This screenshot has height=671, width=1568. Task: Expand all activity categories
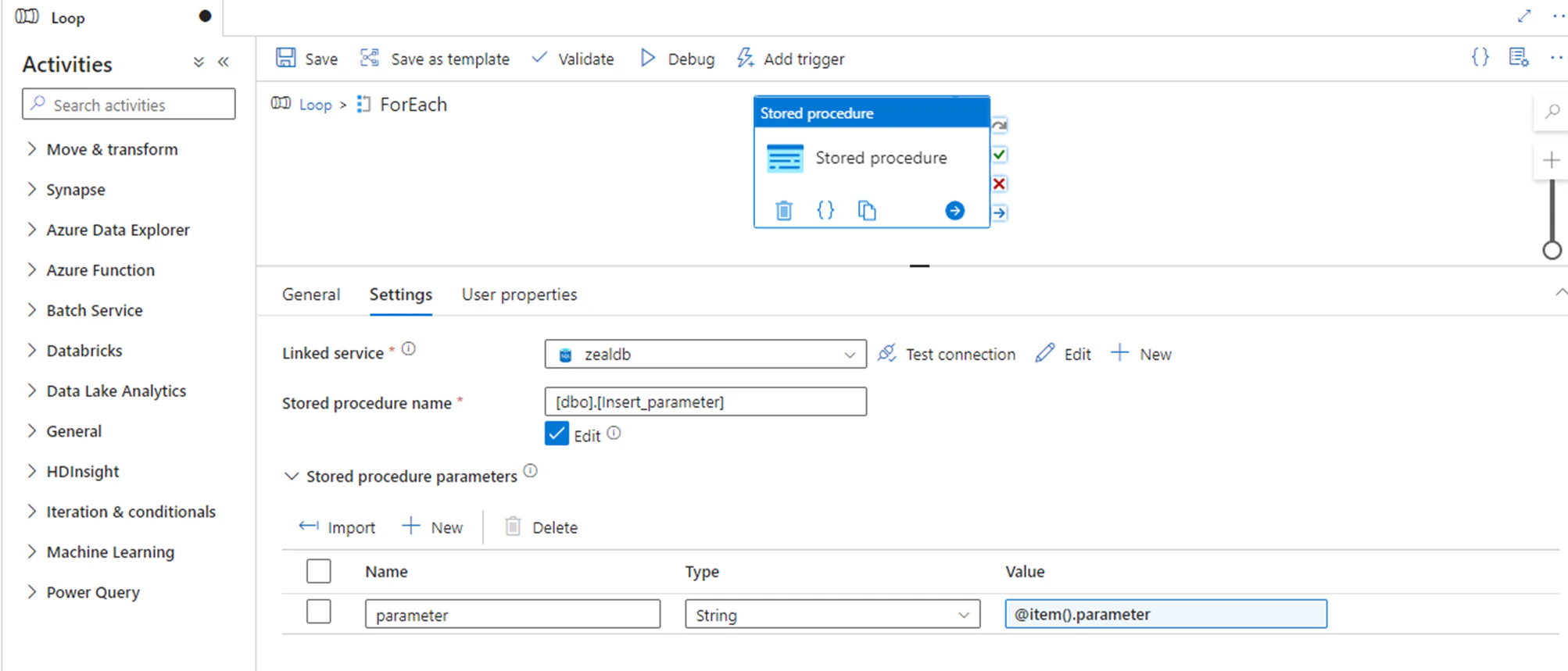(199, 62)
